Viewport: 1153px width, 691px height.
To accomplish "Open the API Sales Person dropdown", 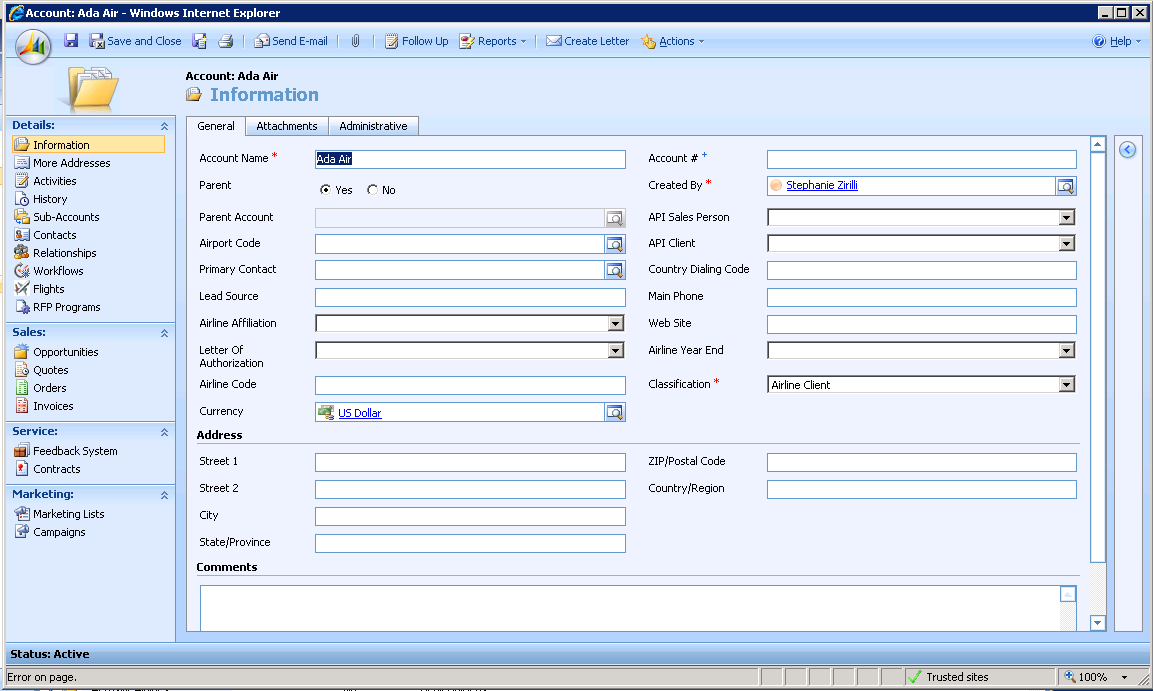I will [x=1066, y=218].
